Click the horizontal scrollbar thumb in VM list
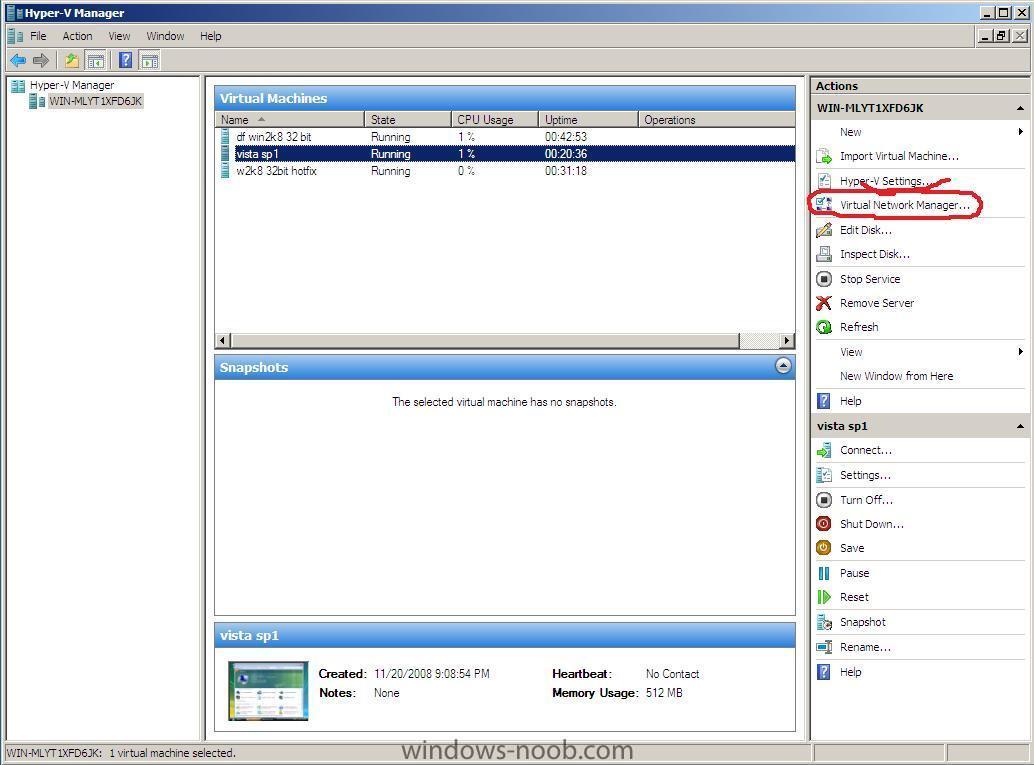Image resolution: width=1034 pixels, height=765 pixels. [485, 340]
